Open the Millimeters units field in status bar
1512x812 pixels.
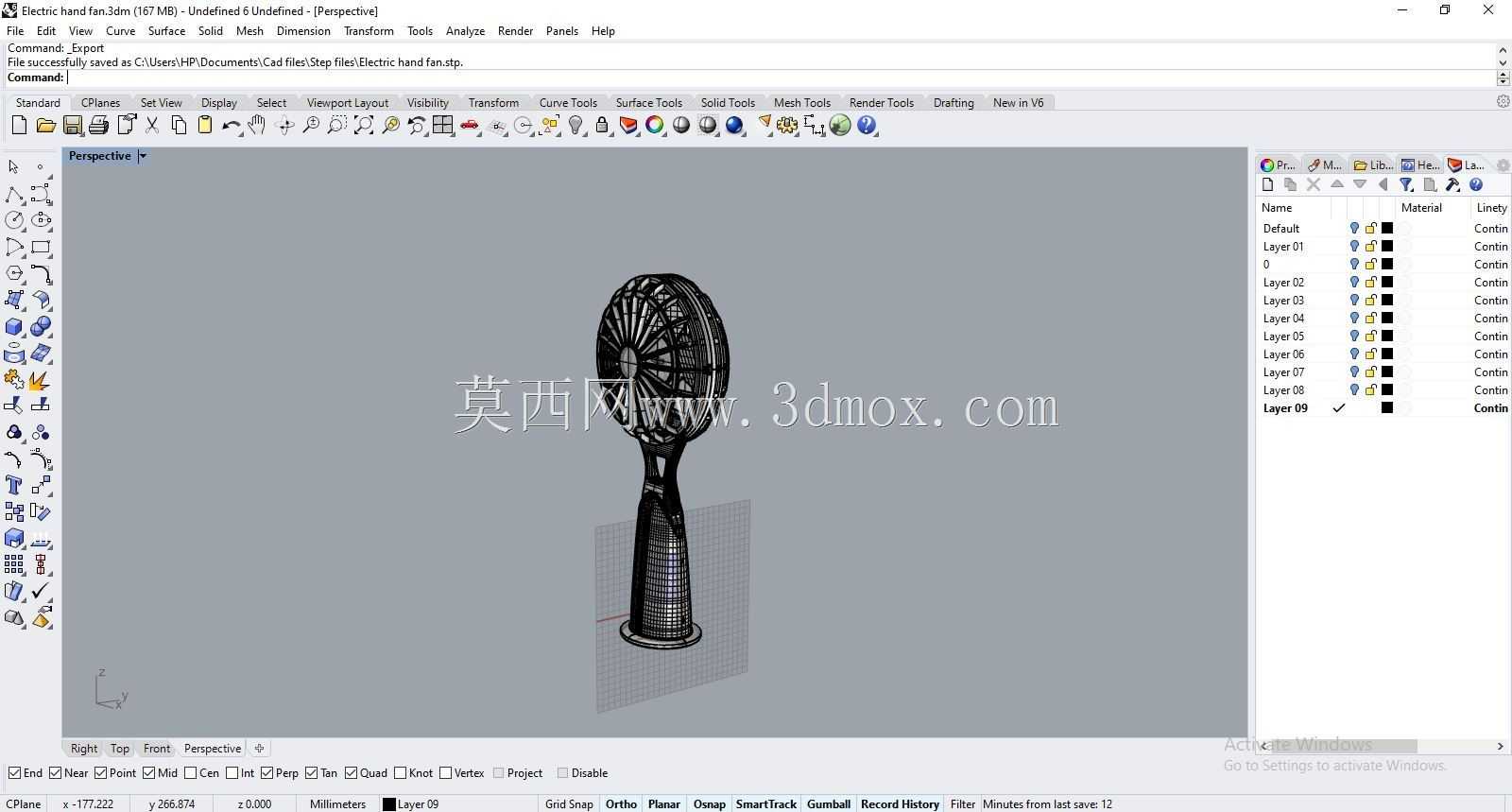pos(337,804)
